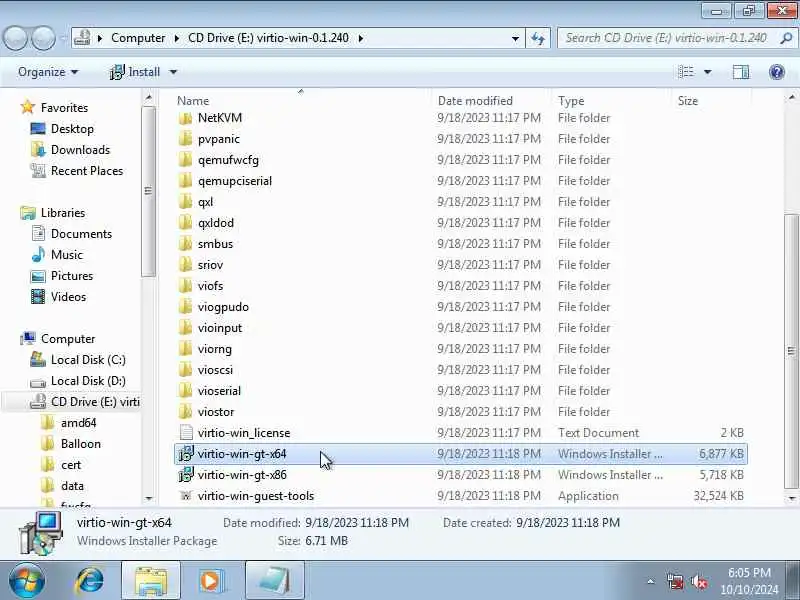Open Windows Media Player taskbar icon
The image size is (800, 600).
tap(211, 581)
